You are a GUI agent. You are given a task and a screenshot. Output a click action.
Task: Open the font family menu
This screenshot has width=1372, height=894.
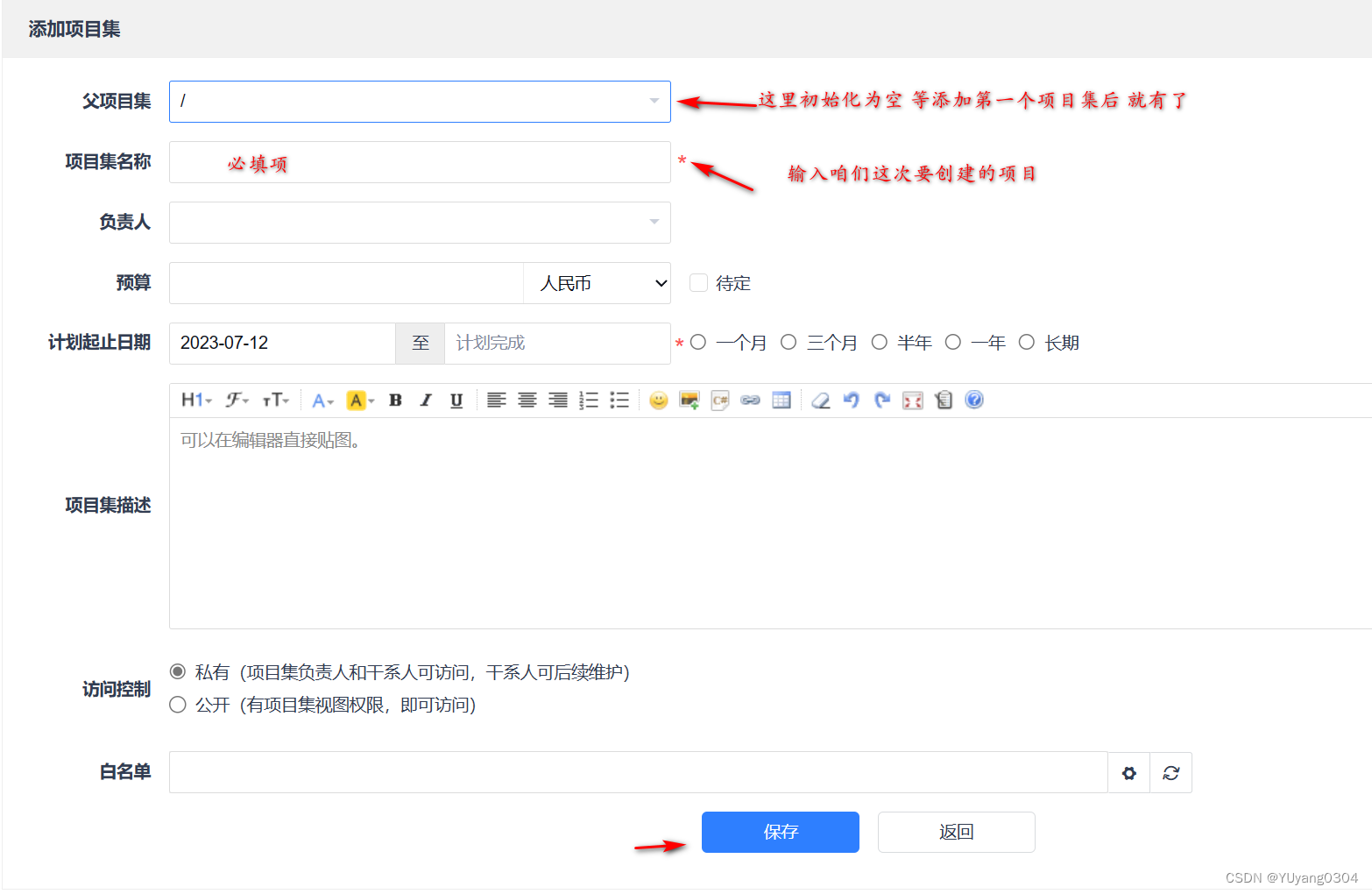click(x=237, y=401)
